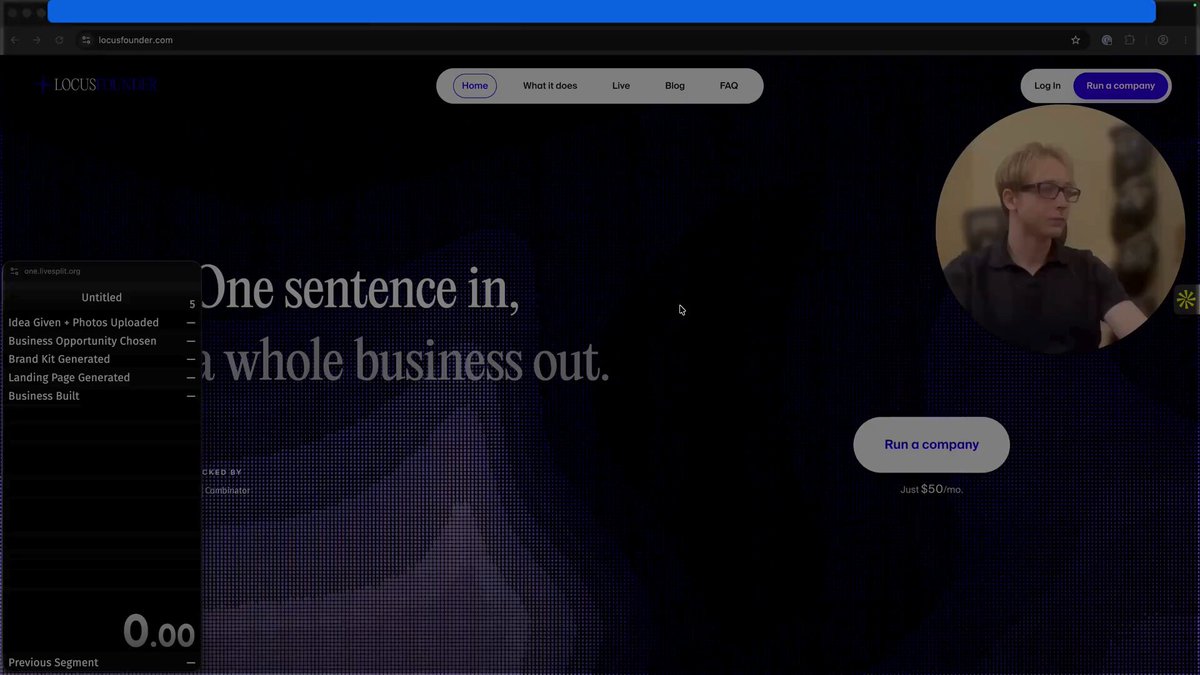The image size is (1200, 675).
Task: Click the large Run a company hero button
Action: pos(931,445)
